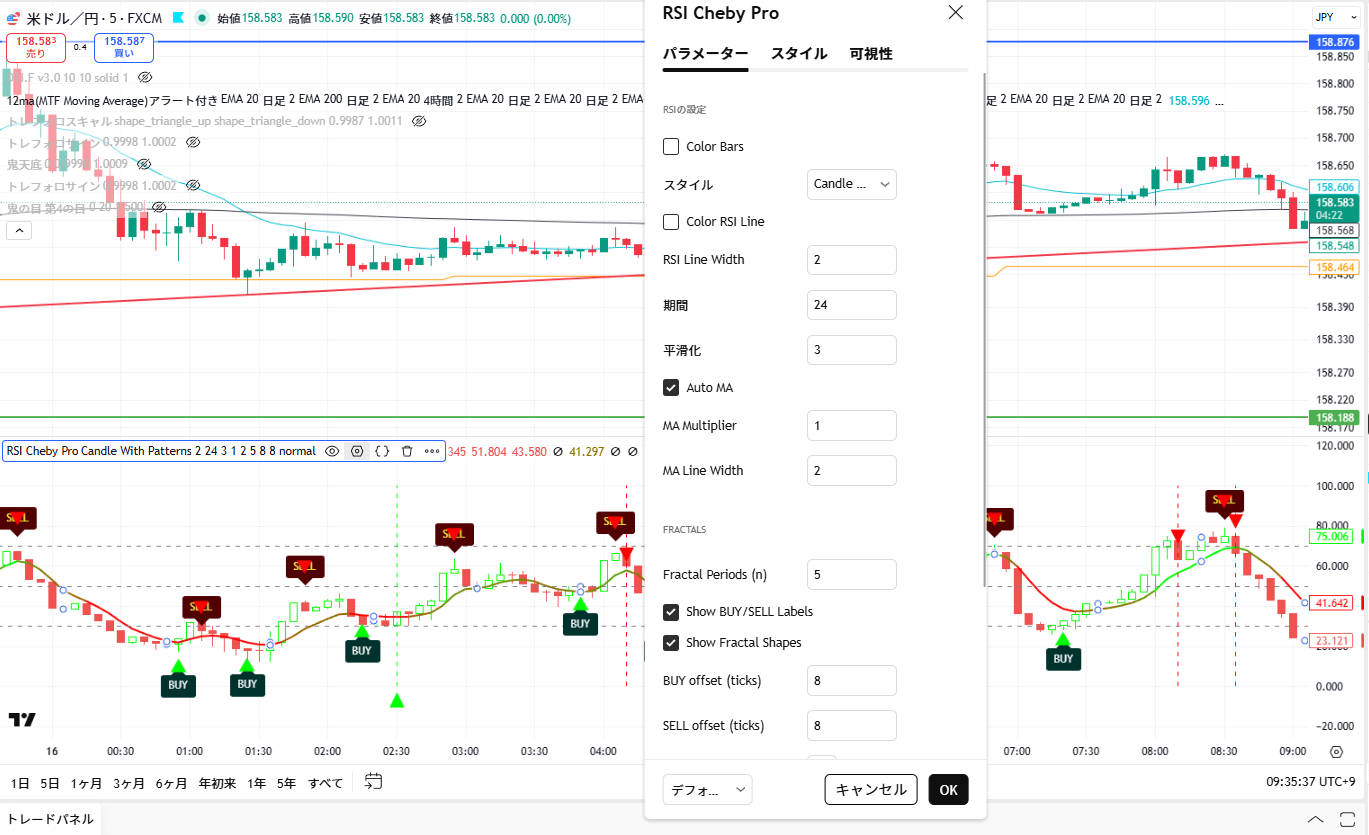This screenshot has height=835, width=1369.
Task: Hide the RSI Cheby Pro indicator with eye icon
Action: pos(333,451)
